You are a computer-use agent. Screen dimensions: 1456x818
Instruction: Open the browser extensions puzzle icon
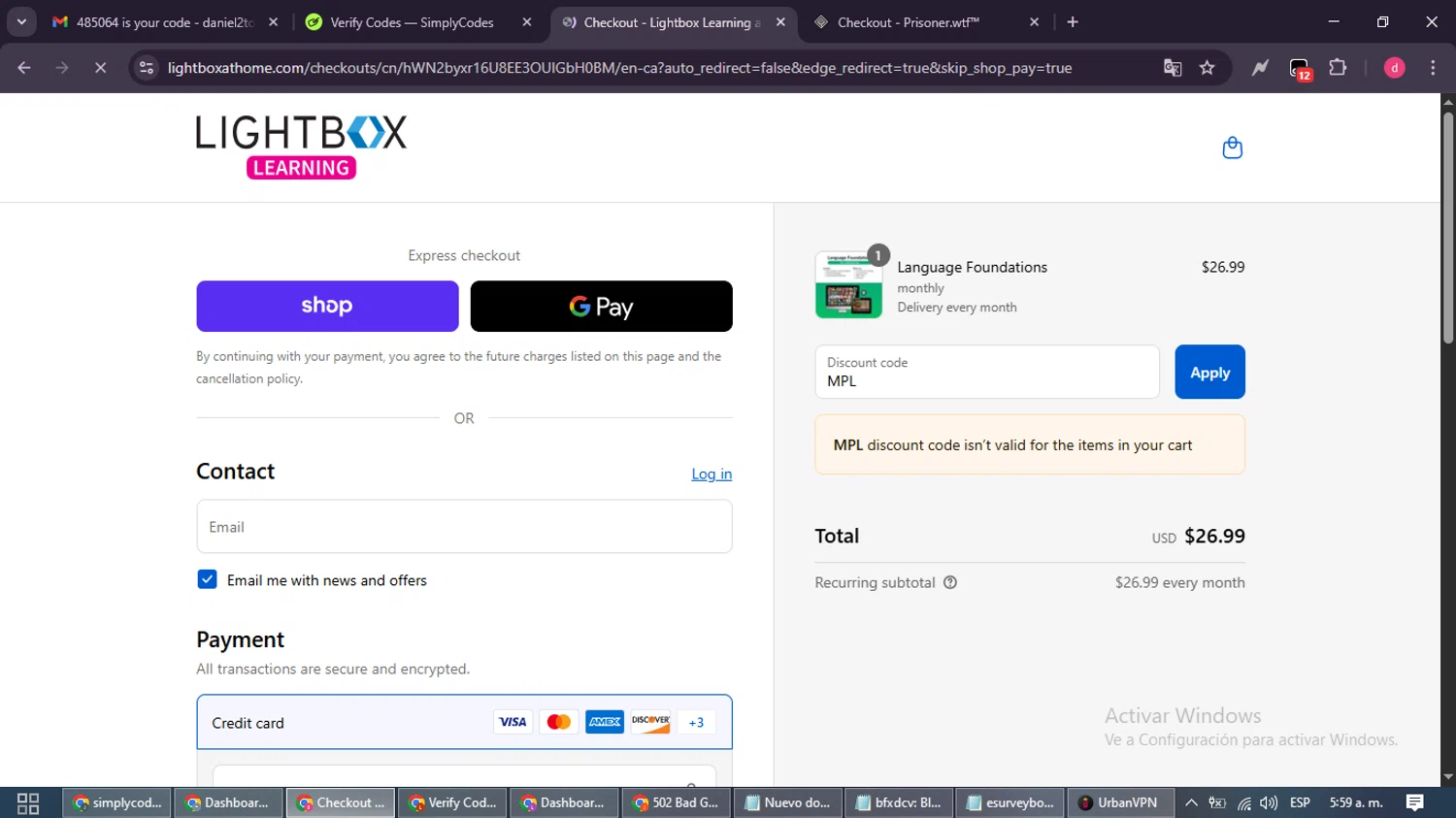[x=1338, y=68]
